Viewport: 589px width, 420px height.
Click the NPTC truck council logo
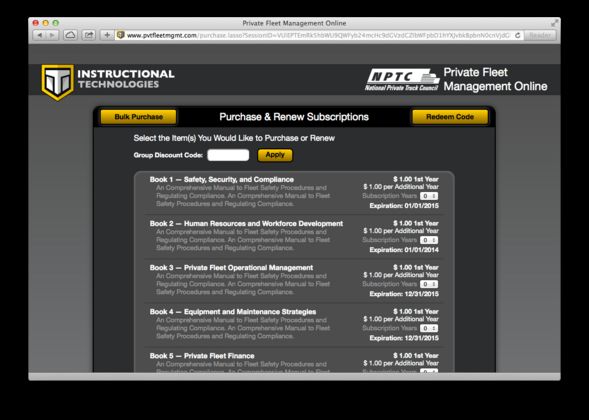(402, 80)
